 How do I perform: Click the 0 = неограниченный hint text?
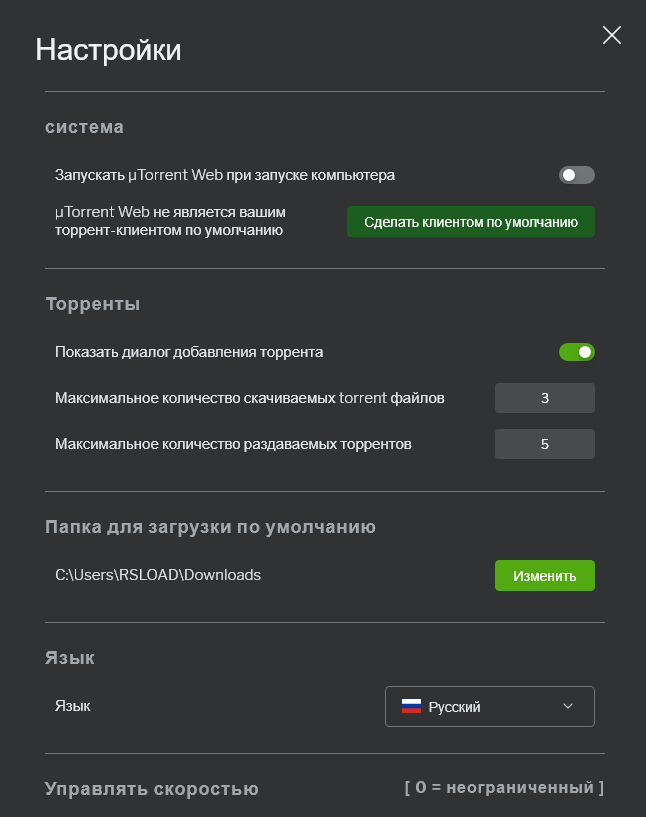[x=504, y=788]
